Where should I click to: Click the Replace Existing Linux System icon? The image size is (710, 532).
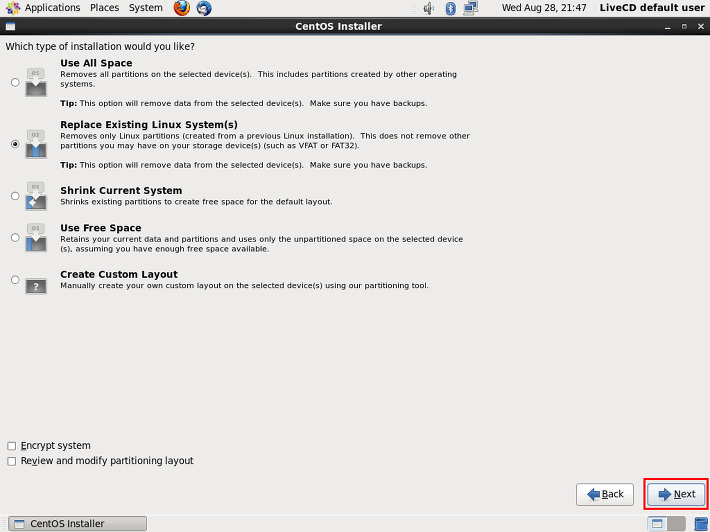(36, 144)
